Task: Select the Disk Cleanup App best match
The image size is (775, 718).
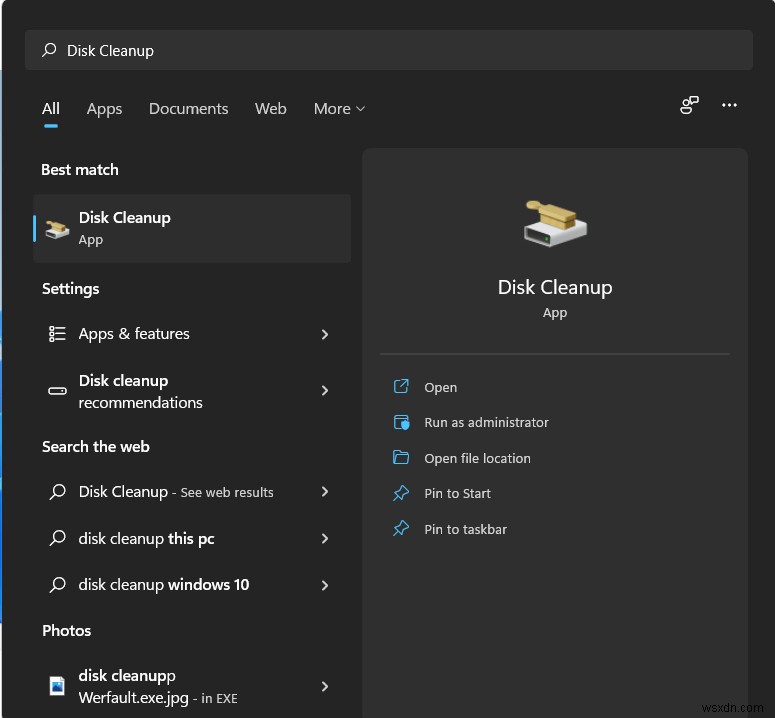Action: point(192,228)
